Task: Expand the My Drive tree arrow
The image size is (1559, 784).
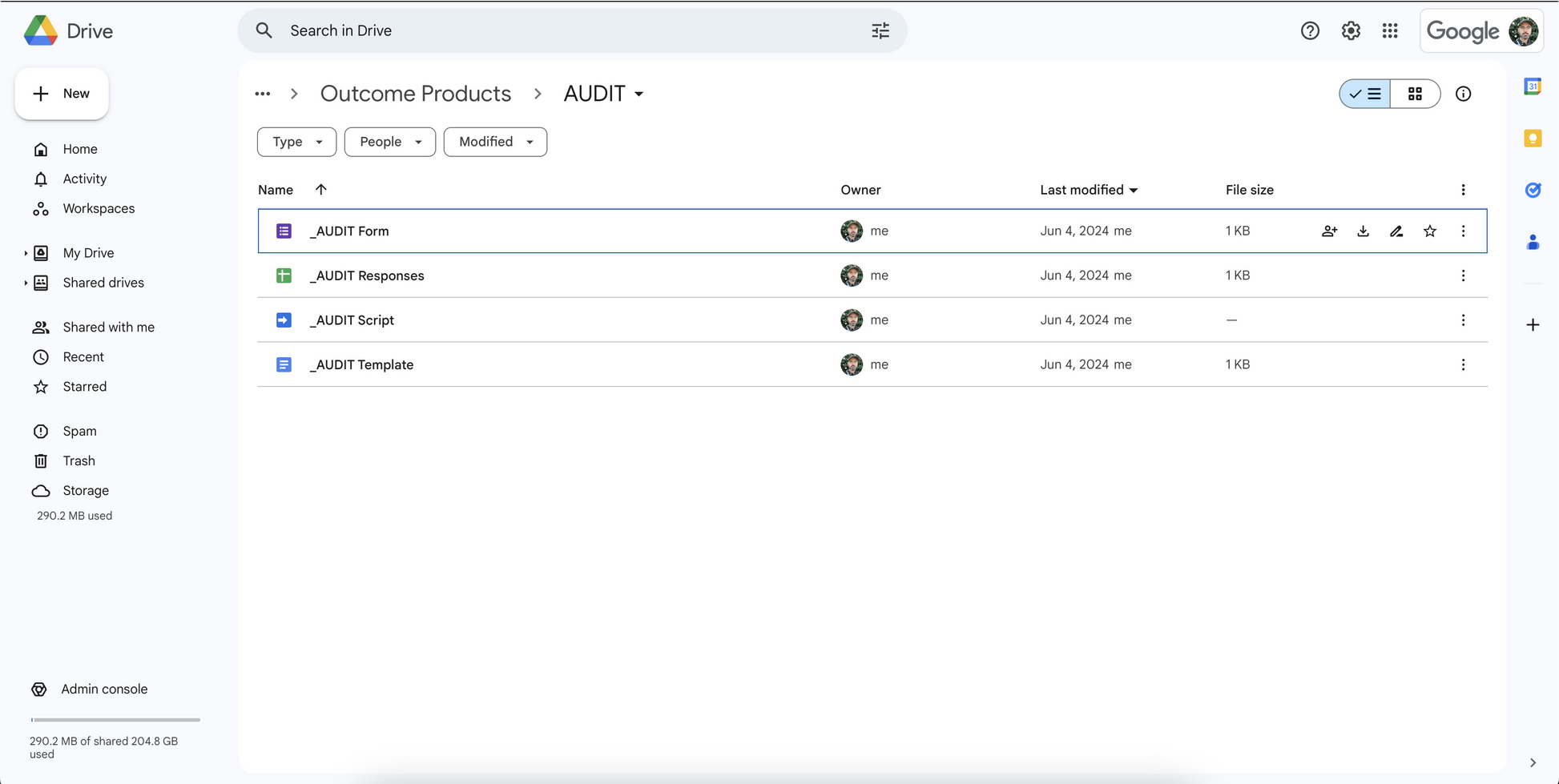Action: 26,253
